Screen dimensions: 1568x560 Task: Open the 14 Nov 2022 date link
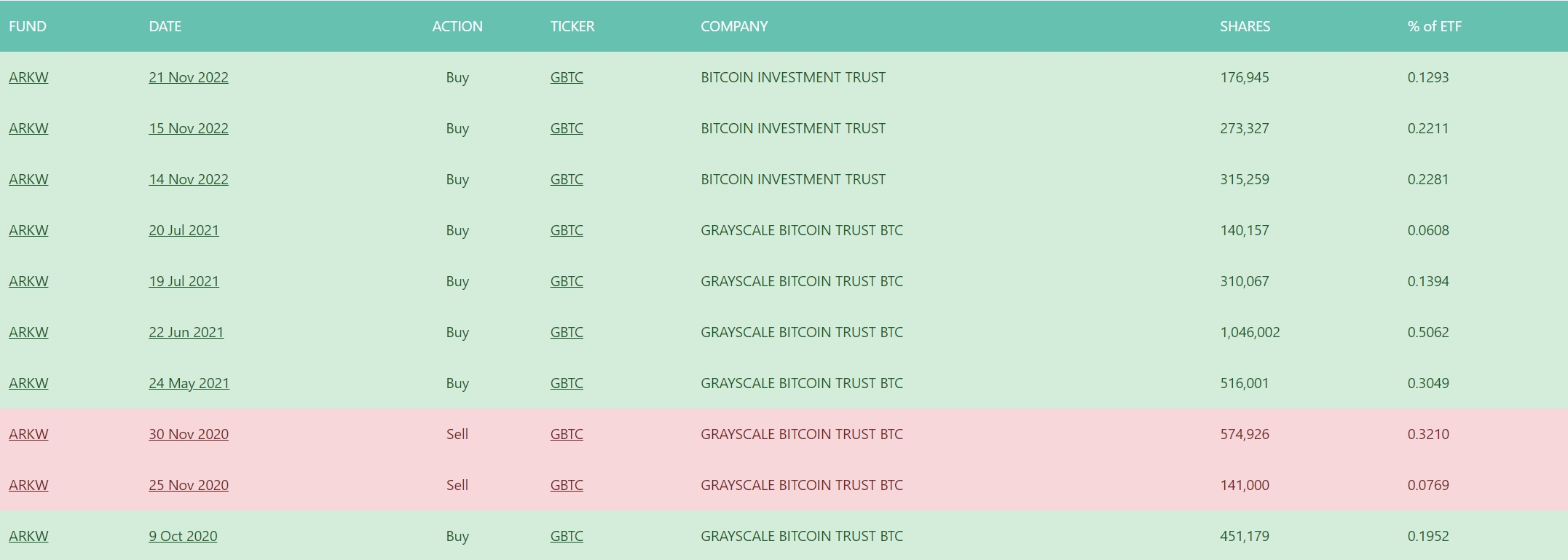[x=189, y=179]
